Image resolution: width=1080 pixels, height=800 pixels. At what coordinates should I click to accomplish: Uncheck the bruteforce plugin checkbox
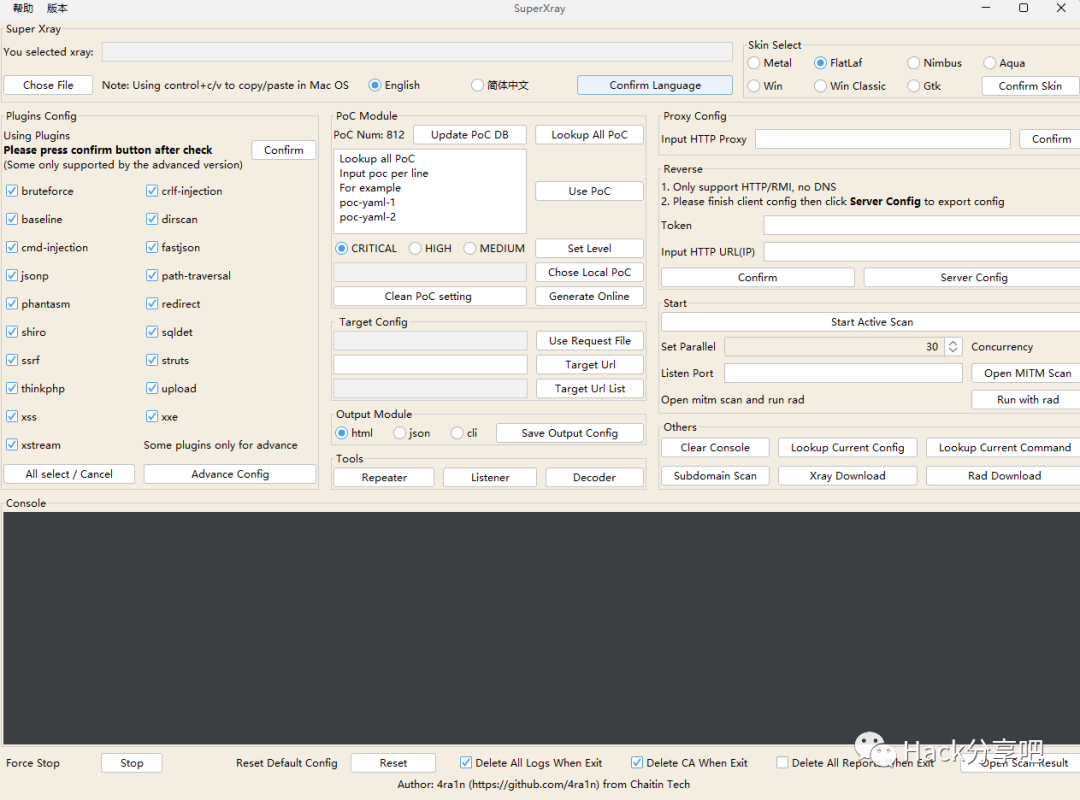(x=12, y=191)
